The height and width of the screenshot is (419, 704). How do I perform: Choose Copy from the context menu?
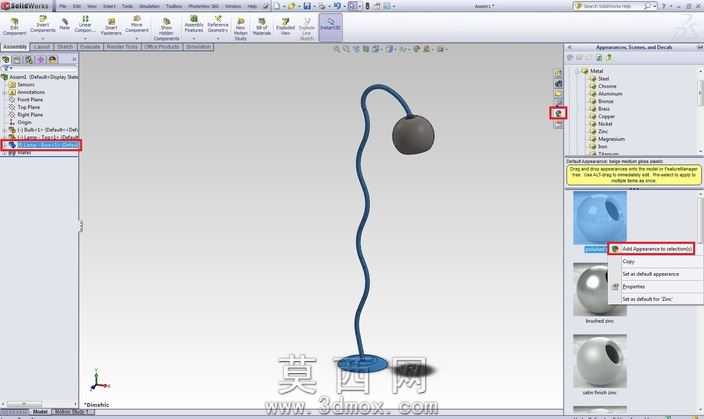click(629, 261)
